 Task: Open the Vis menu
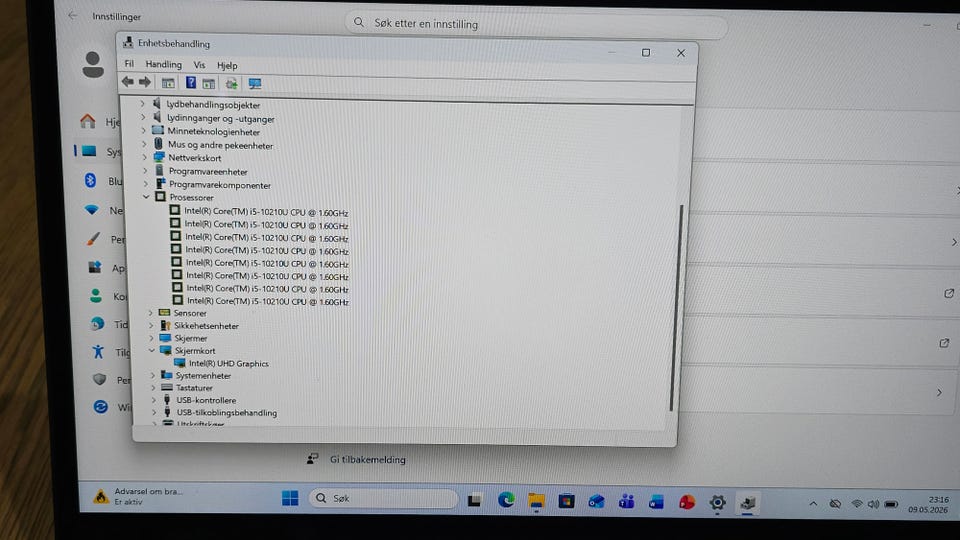click(200, 65)
